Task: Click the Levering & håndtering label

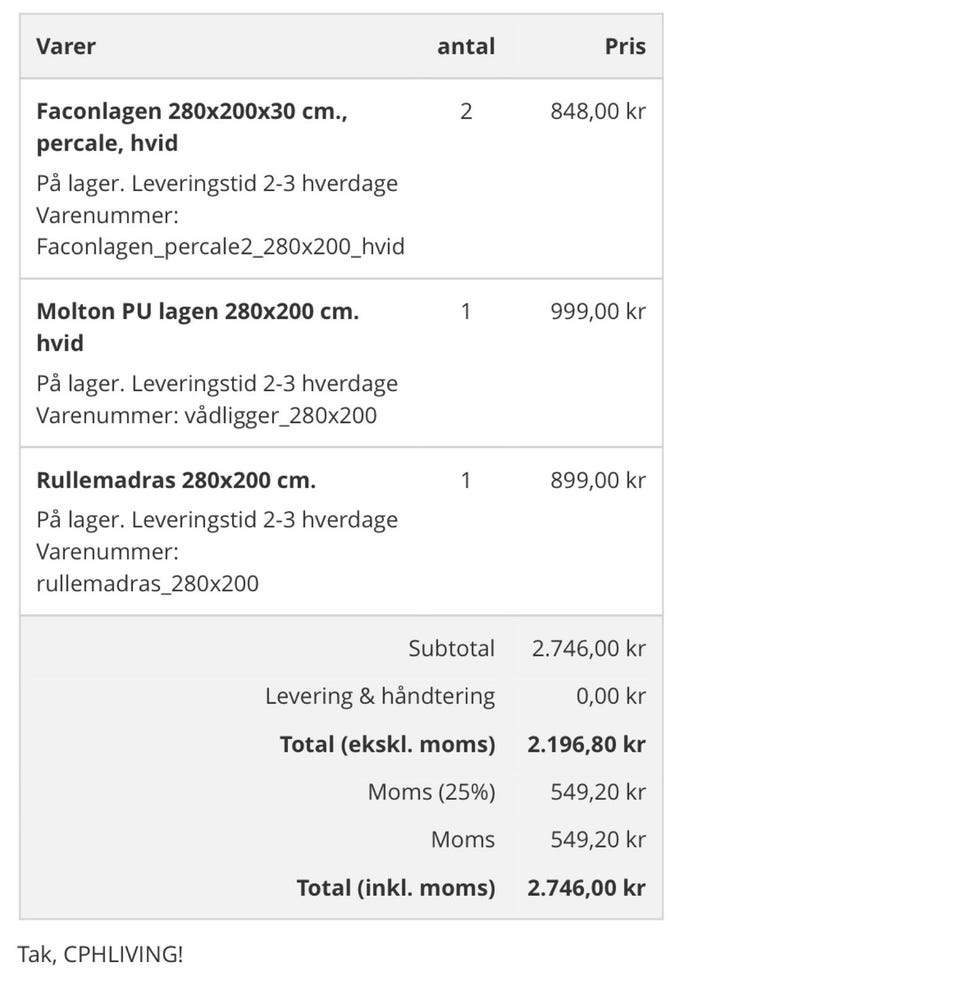Action: tap(380, 696)
